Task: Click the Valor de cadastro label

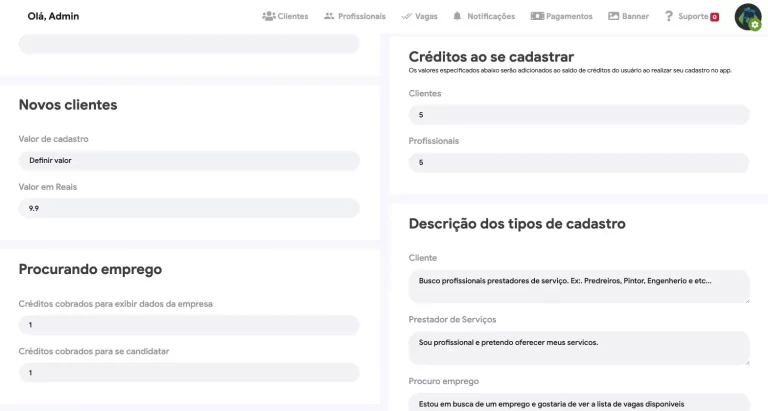Action: [53, 139]
